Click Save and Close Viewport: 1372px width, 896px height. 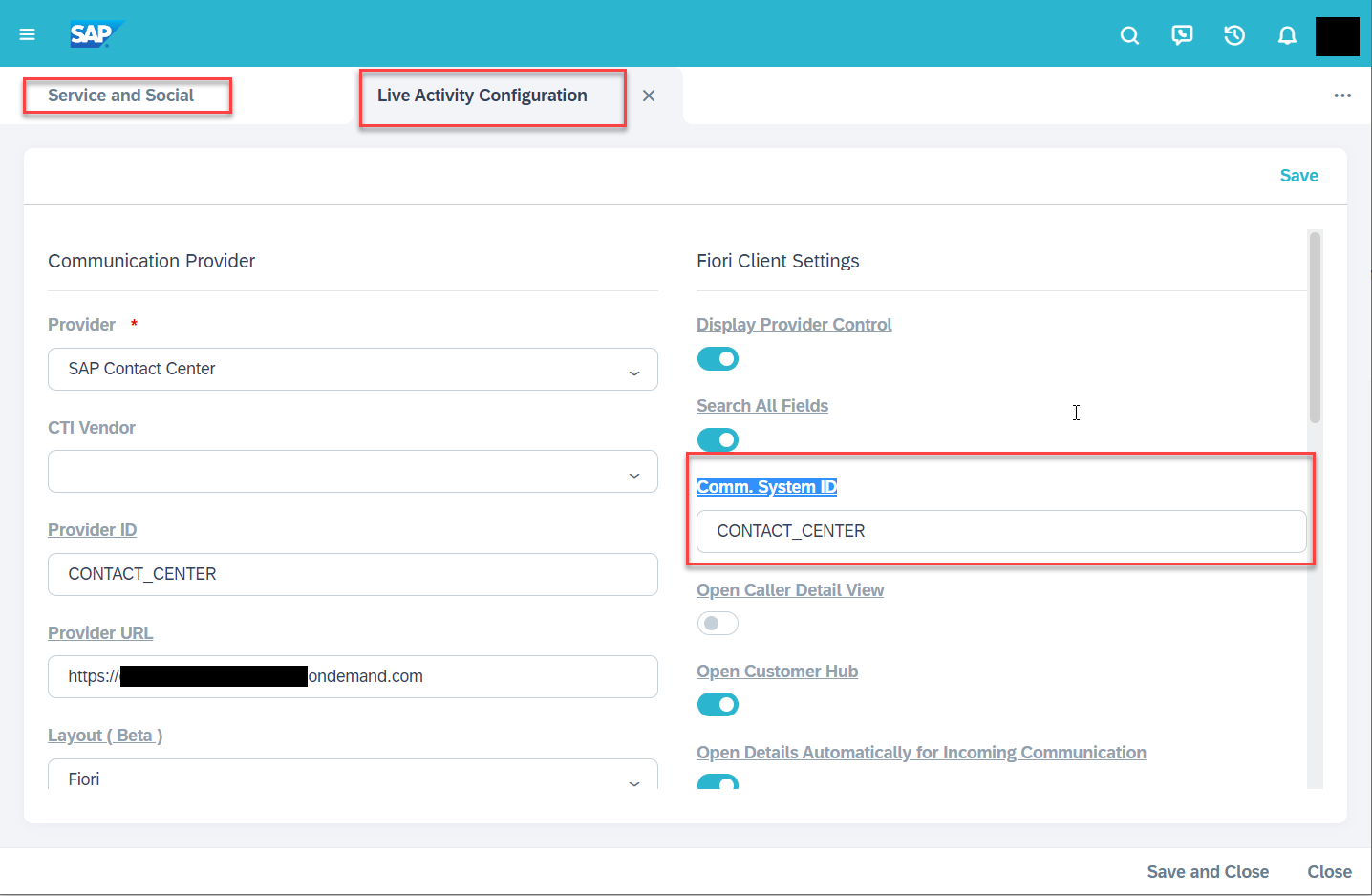(x=1208, y=871)
